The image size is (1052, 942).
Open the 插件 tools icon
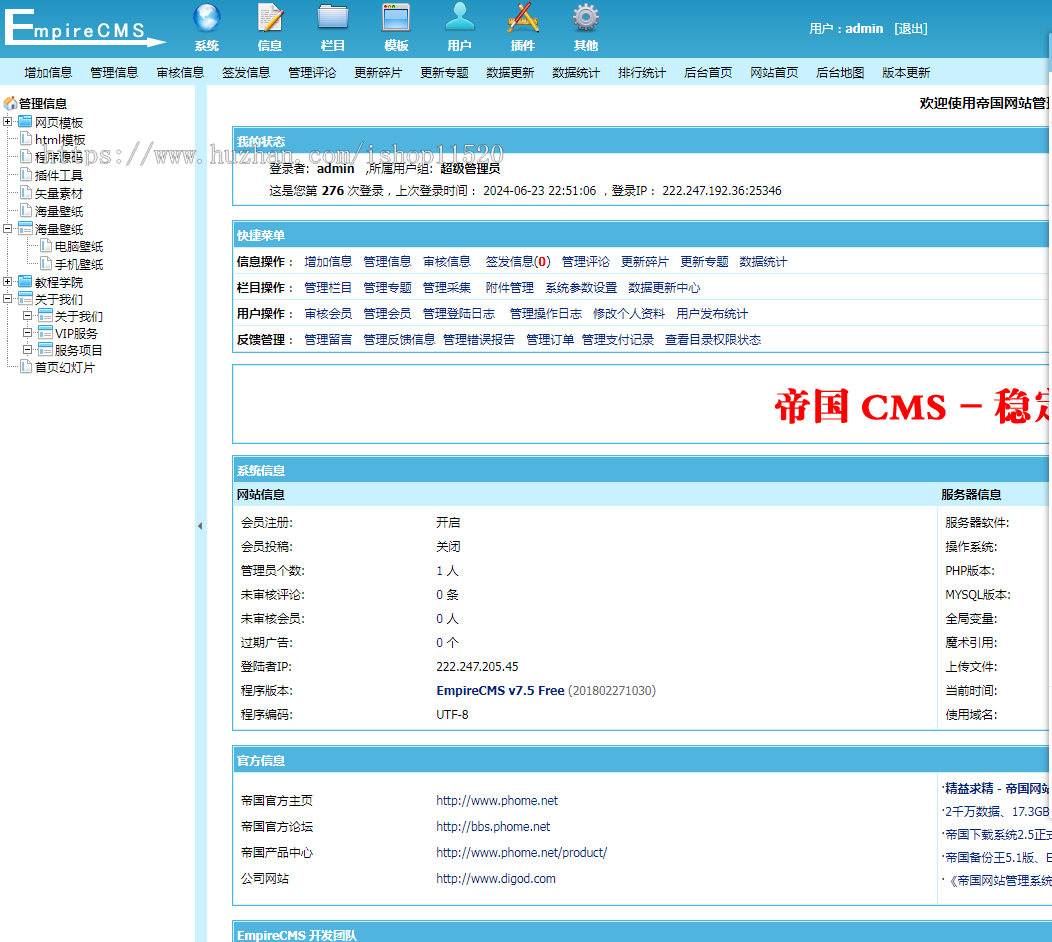pos(523,19)
